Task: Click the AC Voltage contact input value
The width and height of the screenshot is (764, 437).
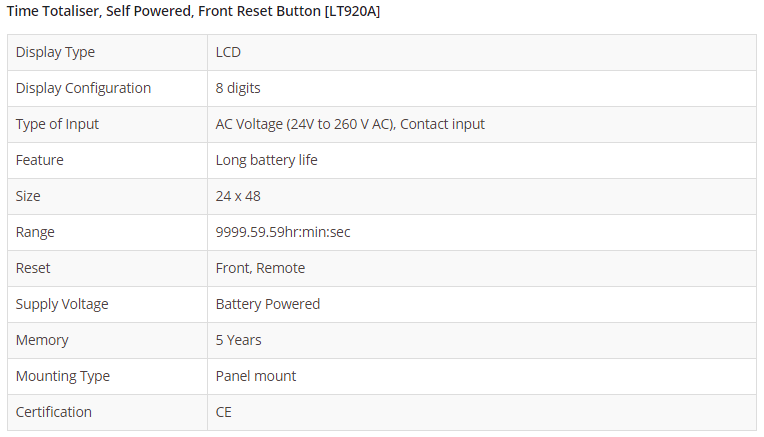Action: point(350,124)
